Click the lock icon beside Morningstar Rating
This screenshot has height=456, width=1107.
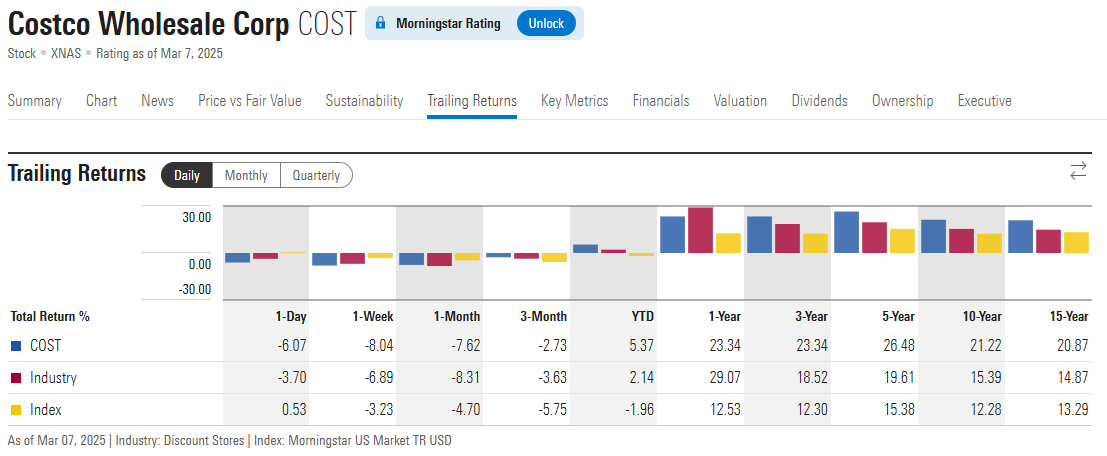point(381,23)
